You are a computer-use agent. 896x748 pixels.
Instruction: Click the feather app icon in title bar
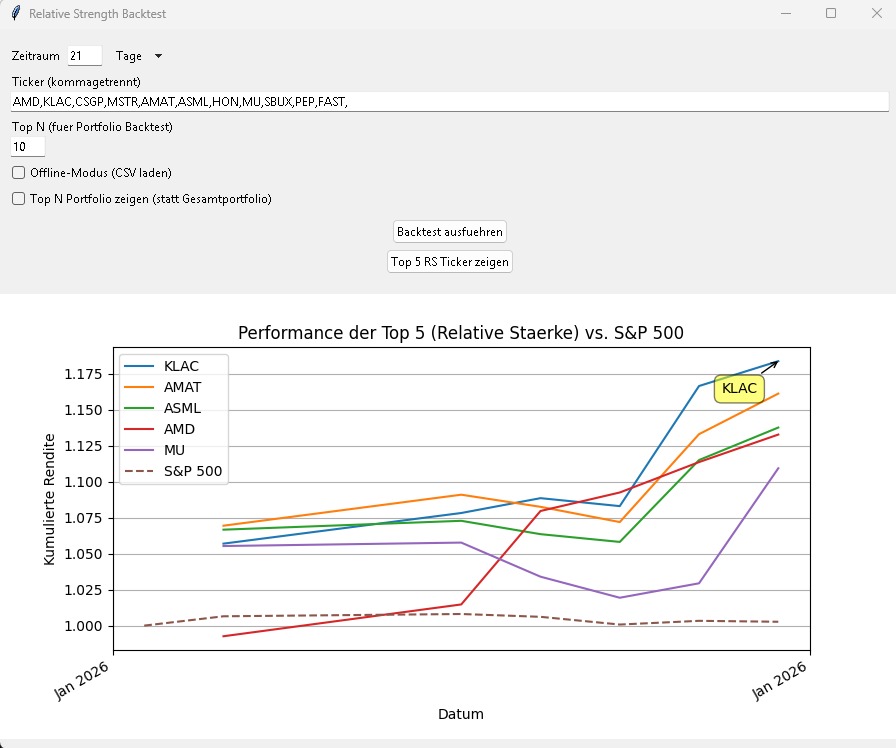[x=15, y=13]
